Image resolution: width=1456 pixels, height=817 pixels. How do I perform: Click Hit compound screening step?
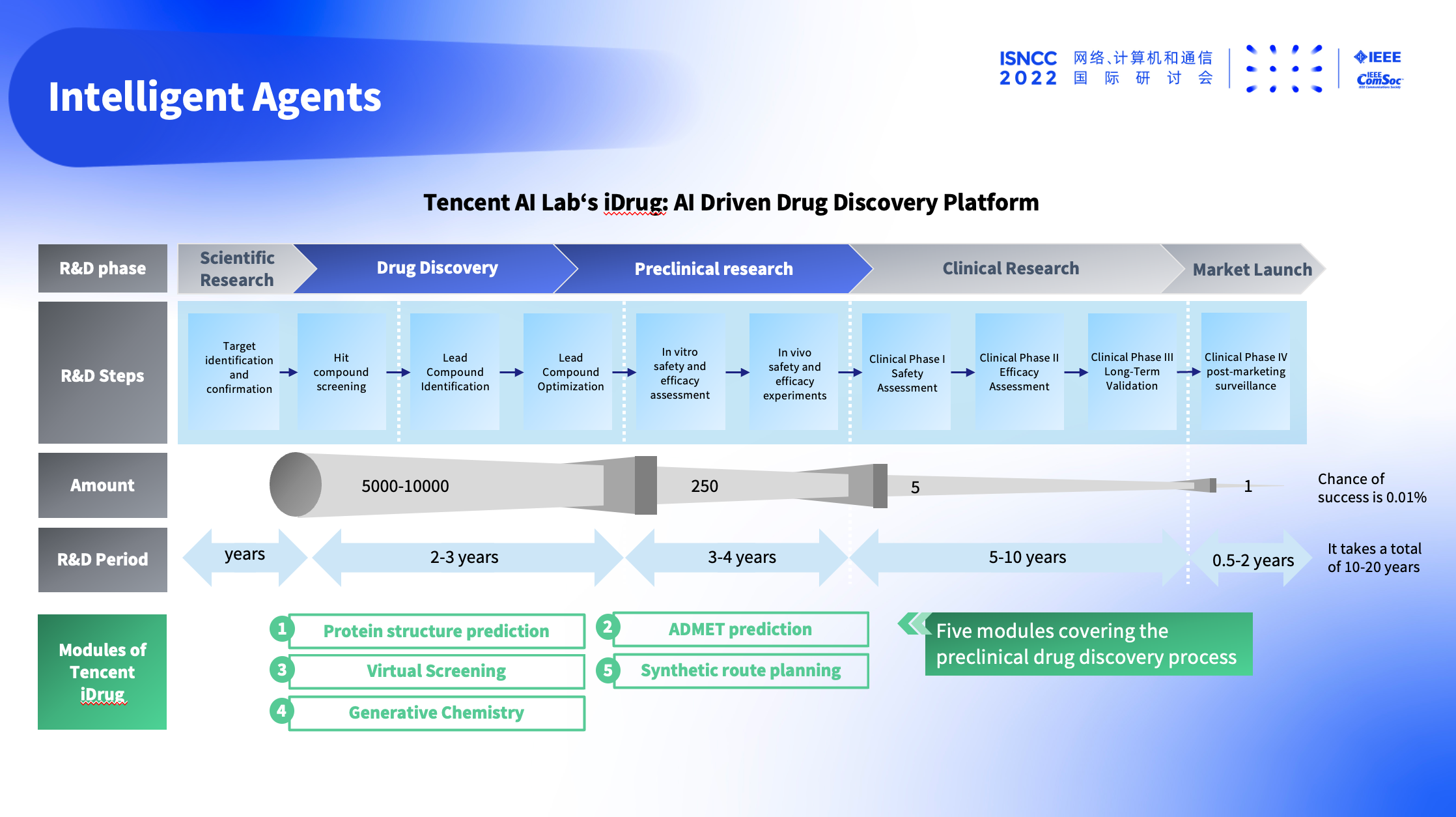342,371
